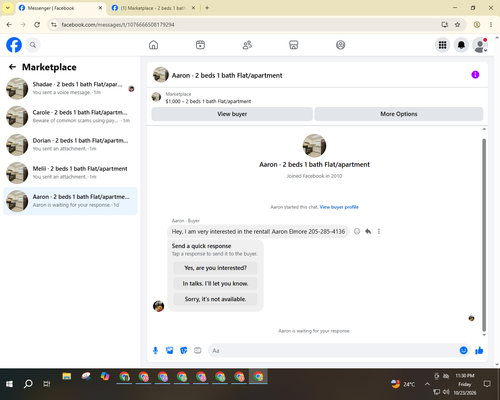Image resolution: width=500 pixels, height=400 pixels.
Task: Open emoji picker in message box
Action: click(463, 350)
